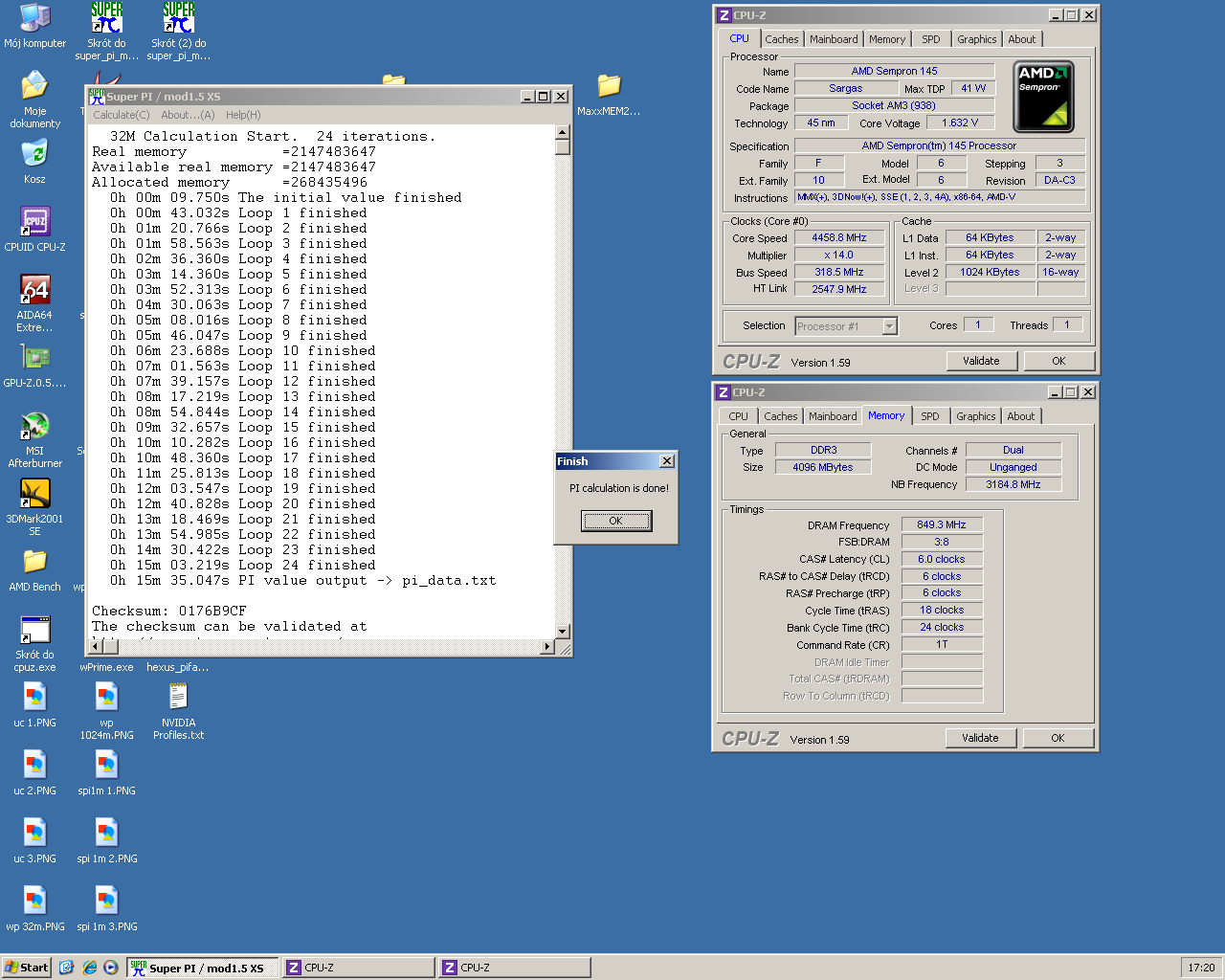The image size is (1225, 980).
Task: Click the DRAM Frequency 849.3 MHz field
Action: (x=942, y=524)
